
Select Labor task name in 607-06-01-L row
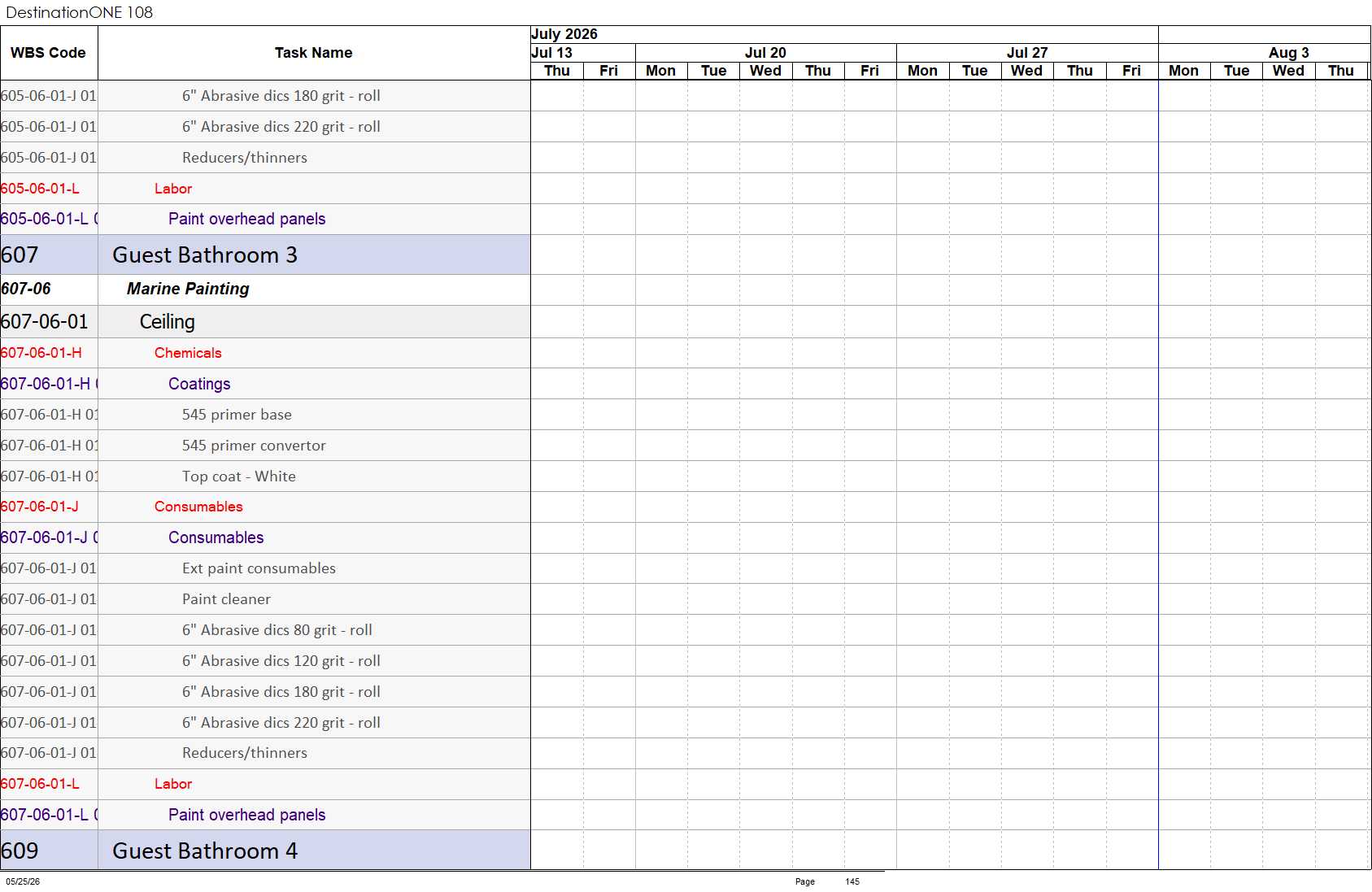pos(173,784)
